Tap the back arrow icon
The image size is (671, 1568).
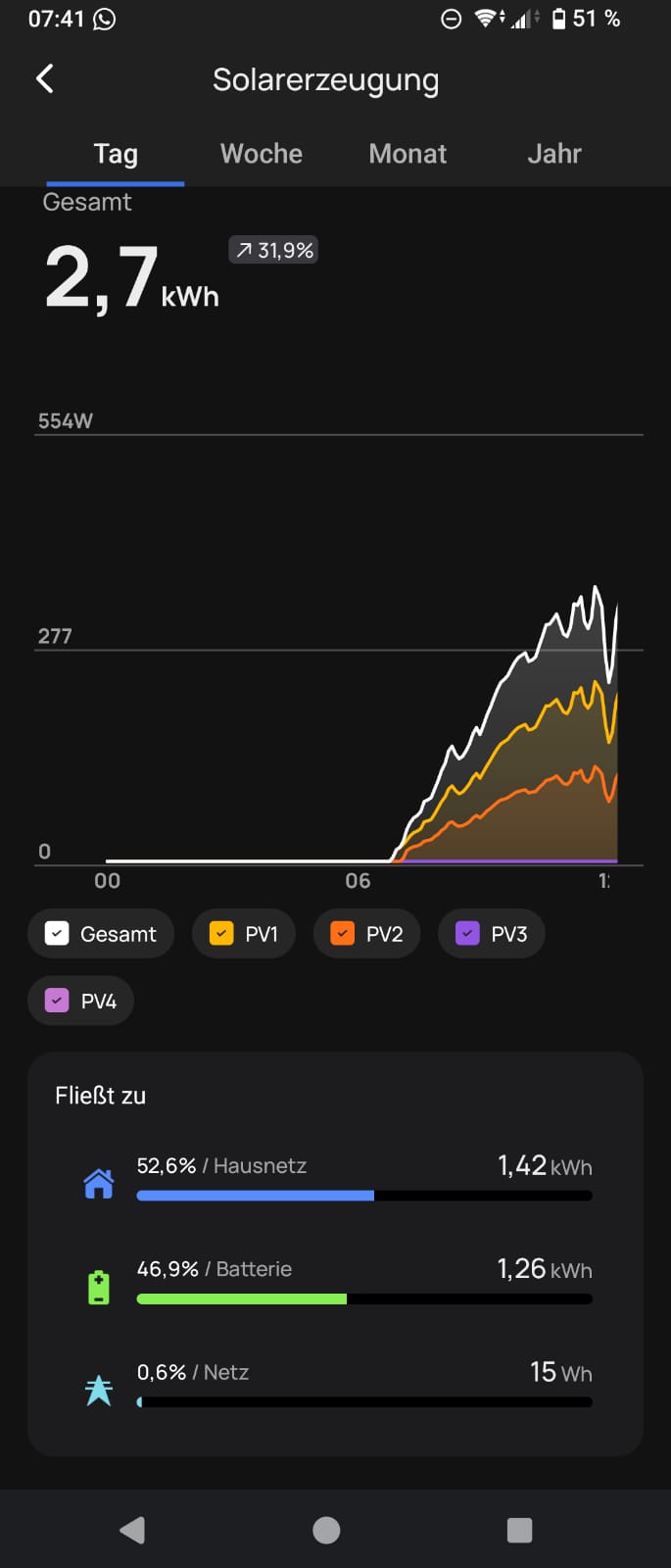click(x=45, y=78)
